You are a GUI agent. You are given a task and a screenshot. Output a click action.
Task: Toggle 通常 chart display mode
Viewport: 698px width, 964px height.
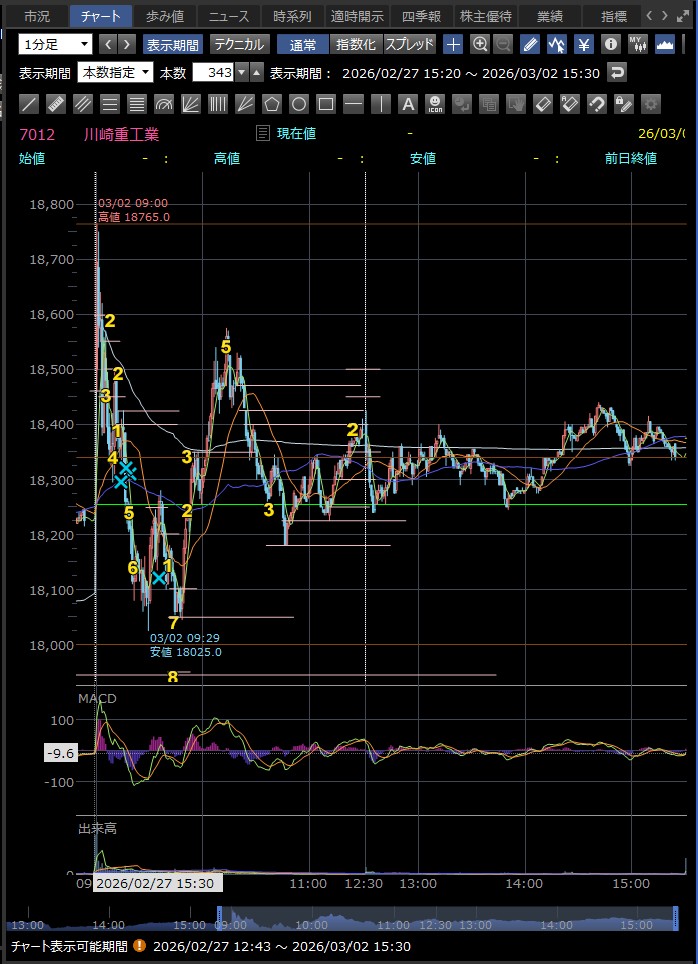coord(303,44)
